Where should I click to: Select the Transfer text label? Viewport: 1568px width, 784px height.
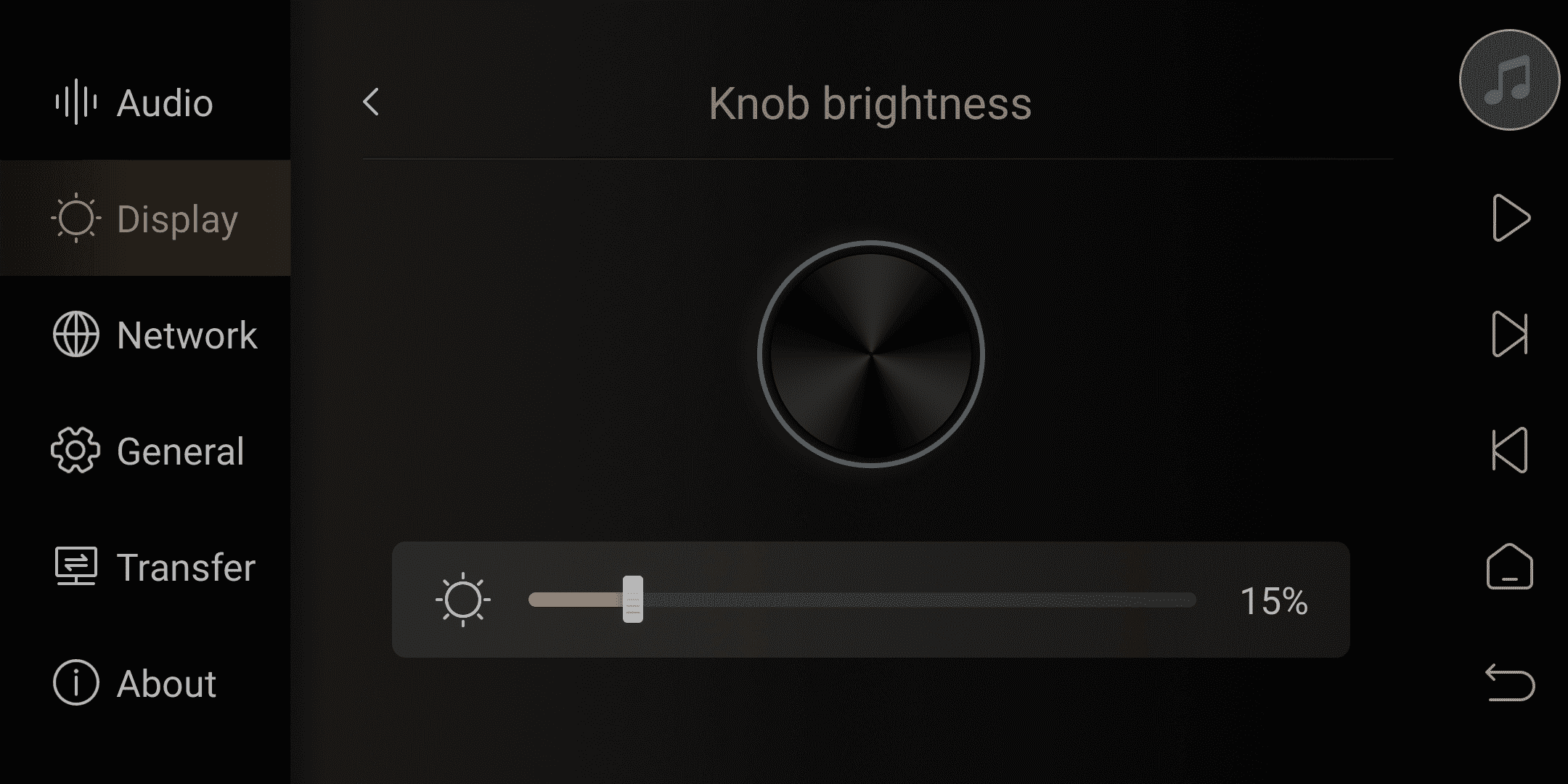[187, 568]
